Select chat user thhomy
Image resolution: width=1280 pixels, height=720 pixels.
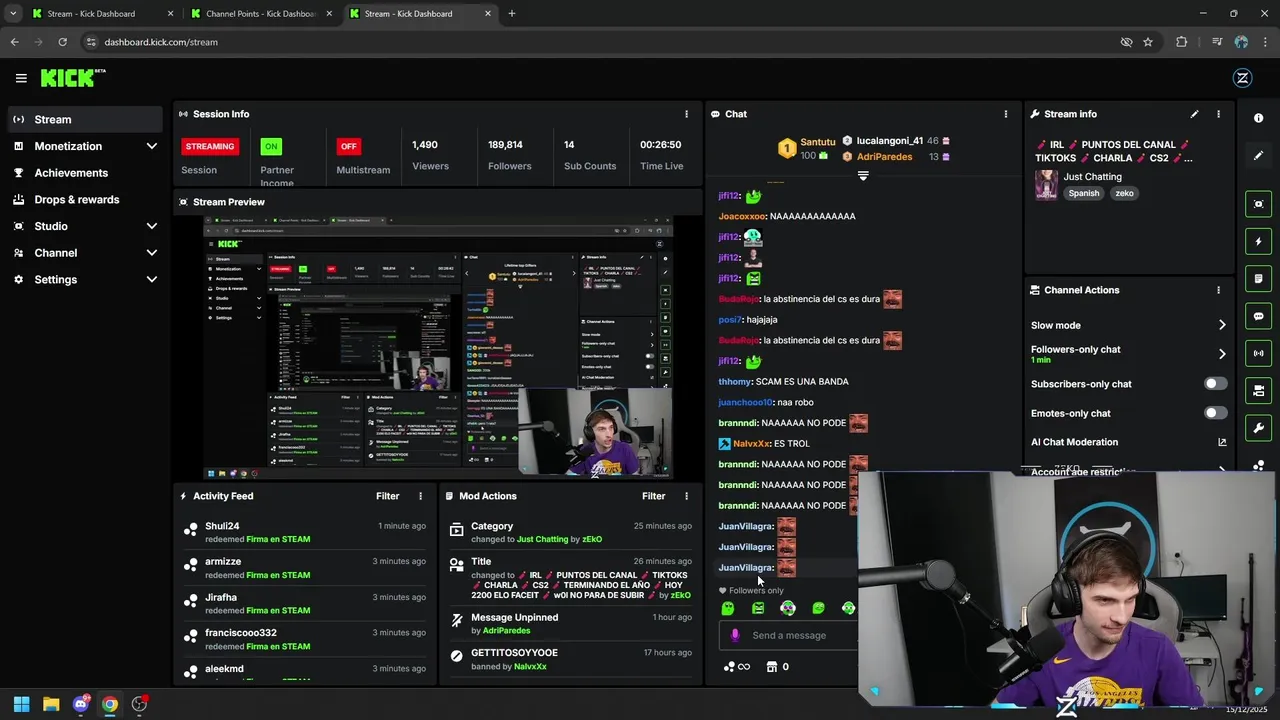[734, 381]
